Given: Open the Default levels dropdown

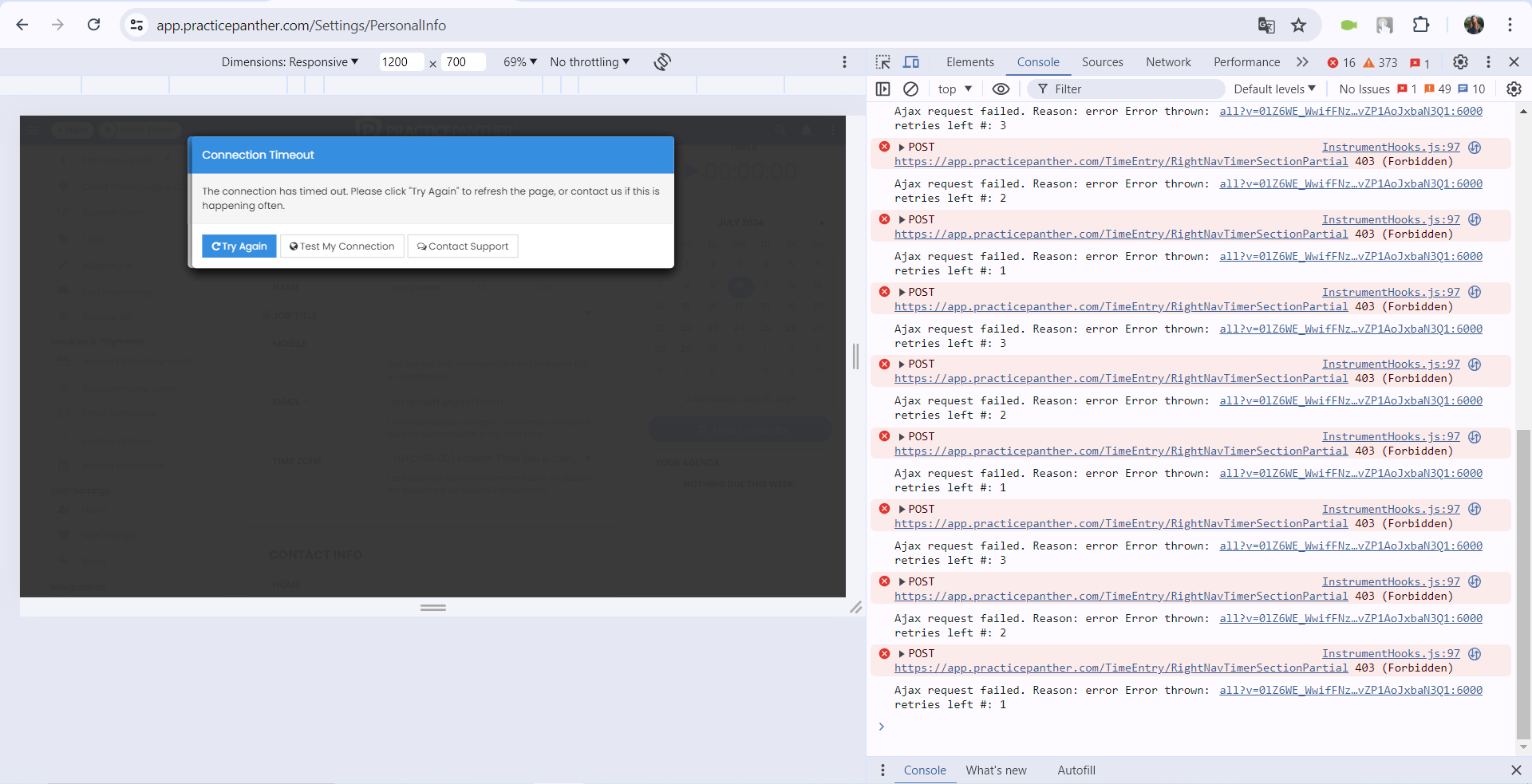Looking at the screenshot, I should [1274, 89].
